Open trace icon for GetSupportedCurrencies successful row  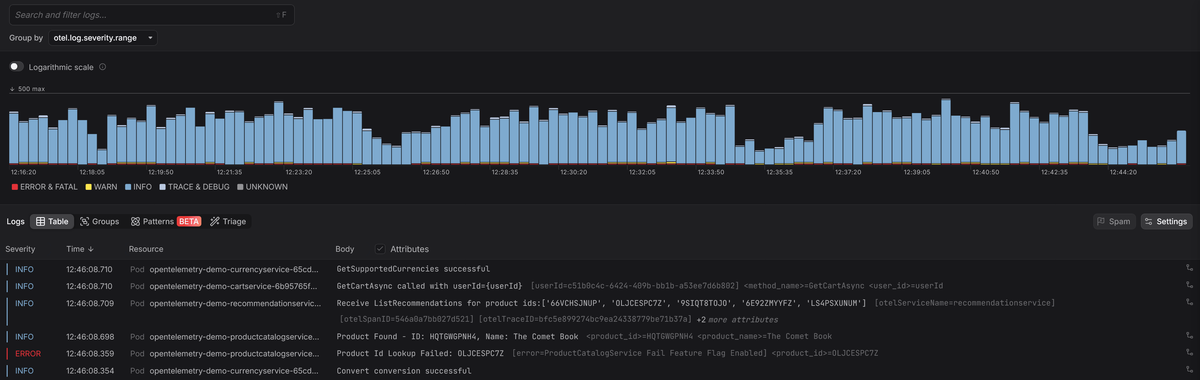pos(1189,268)
